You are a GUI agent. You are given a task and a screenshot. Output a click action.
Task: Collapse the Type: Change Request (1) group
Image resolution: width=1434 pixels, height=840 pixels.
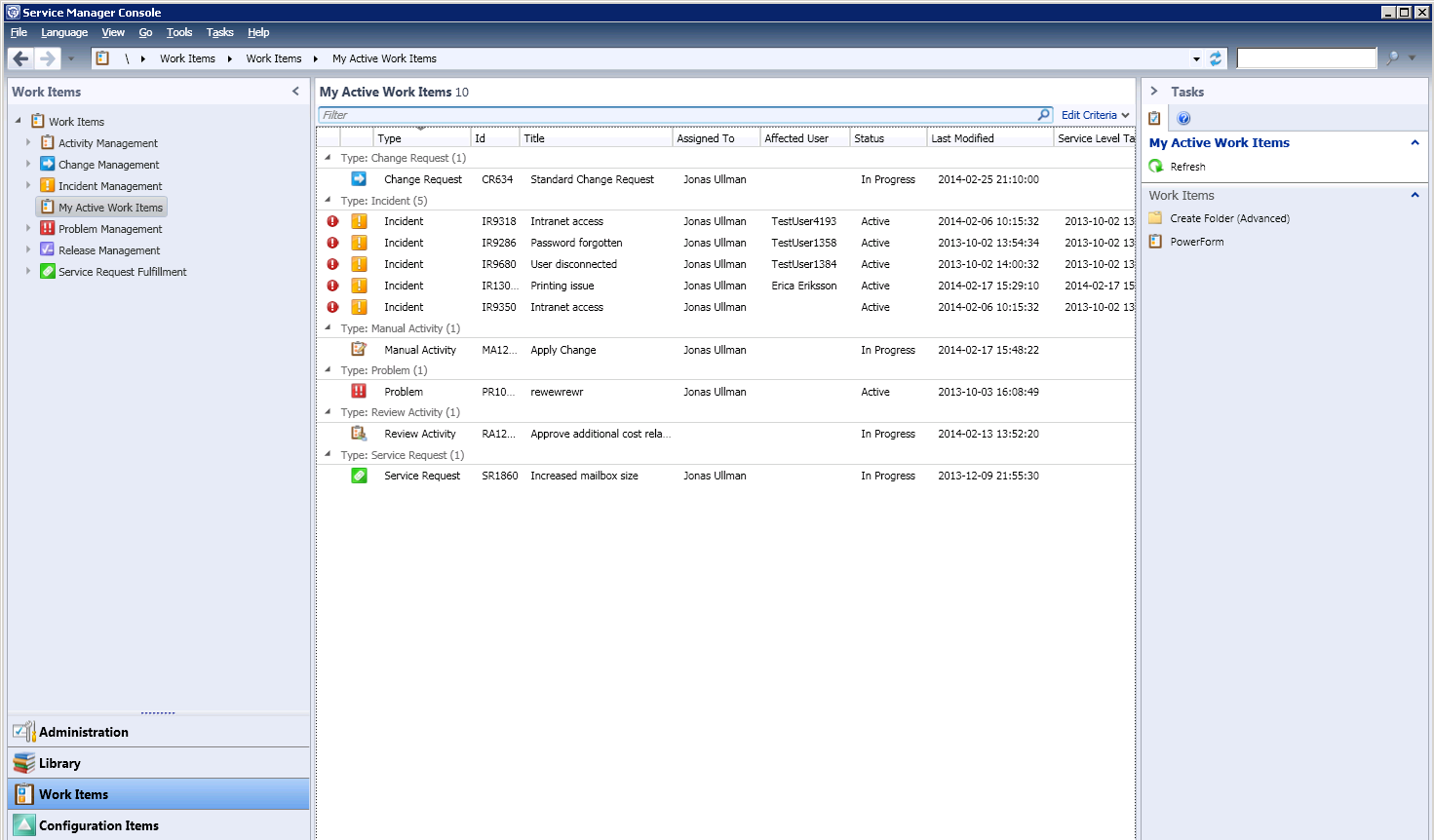click(x=328, y=157)
